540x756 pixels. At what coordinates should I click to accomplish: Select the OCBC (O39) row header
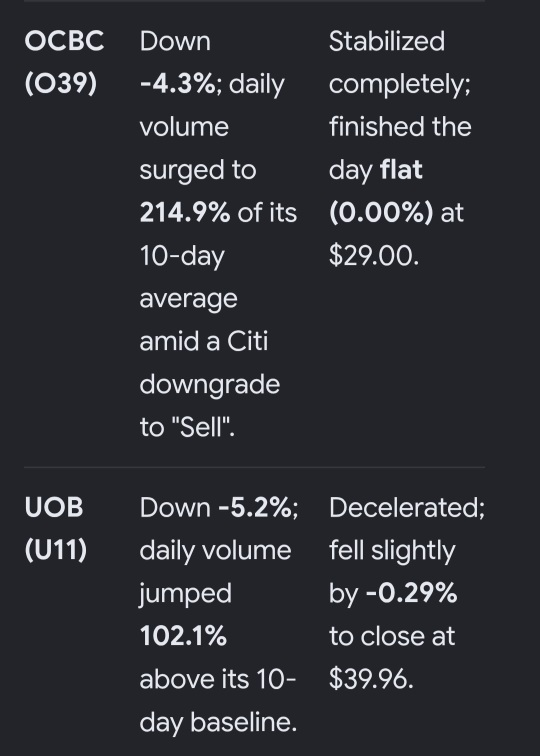[x=64, y=62]
